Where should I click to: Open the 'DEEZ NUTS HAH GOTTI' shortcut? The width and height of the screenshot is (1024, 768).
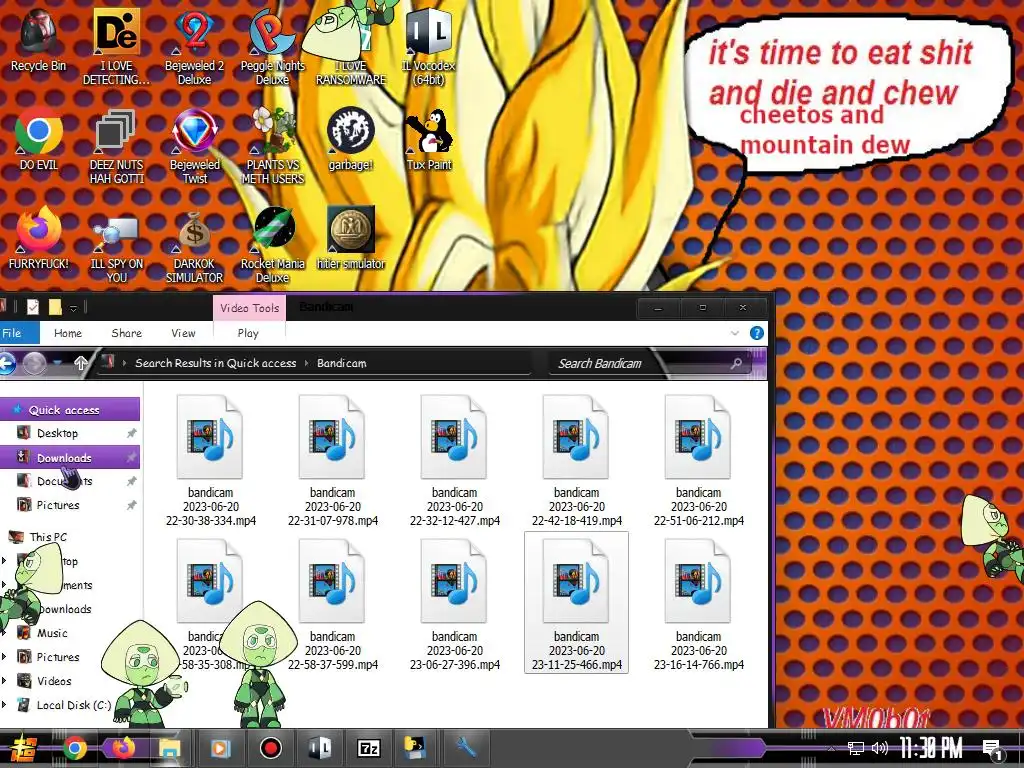tap(116, 145)
